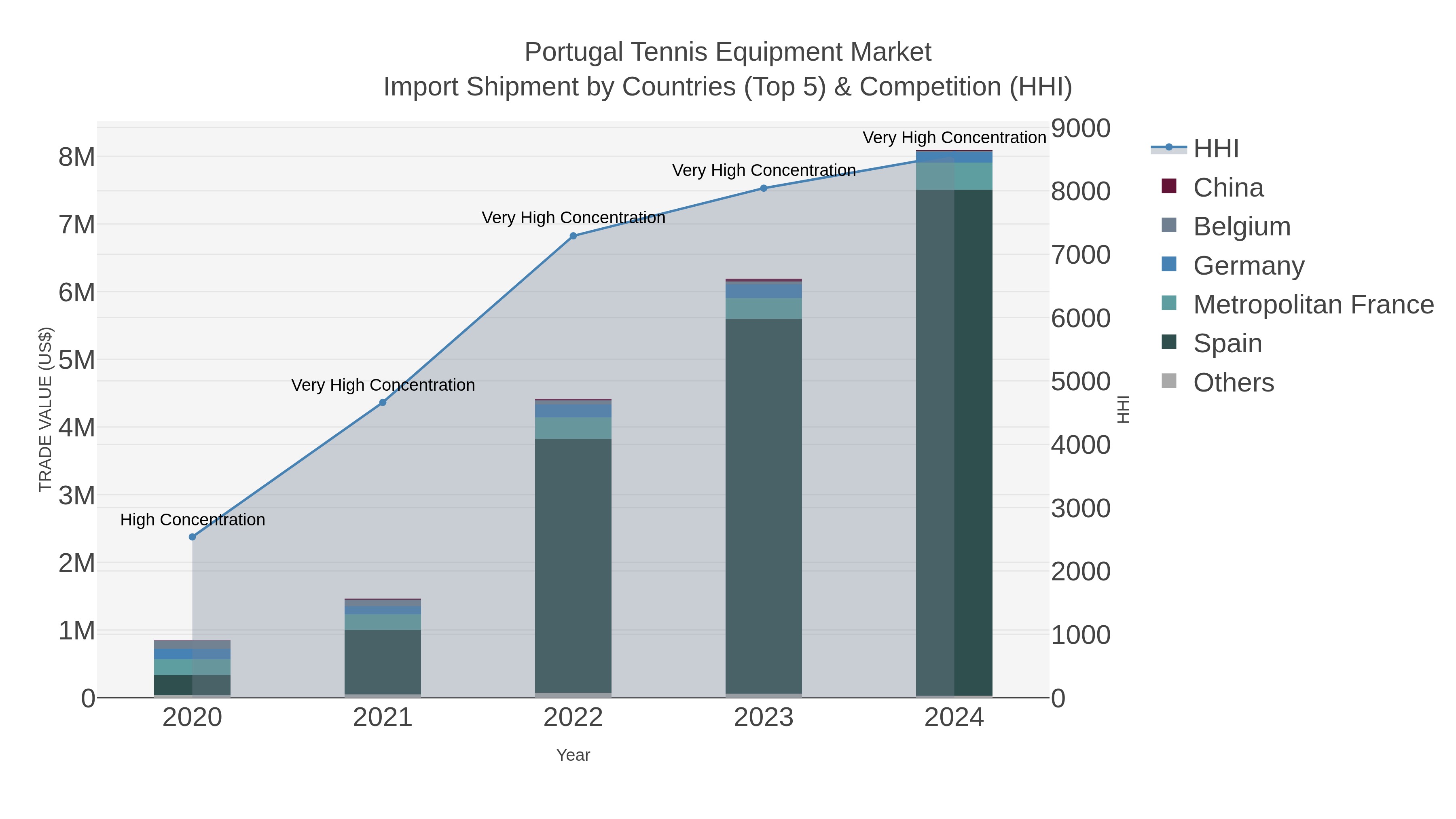Click the China maroon color swatch
The width and height of the screenshot is (1456, 819).
tap(1169, 186)
